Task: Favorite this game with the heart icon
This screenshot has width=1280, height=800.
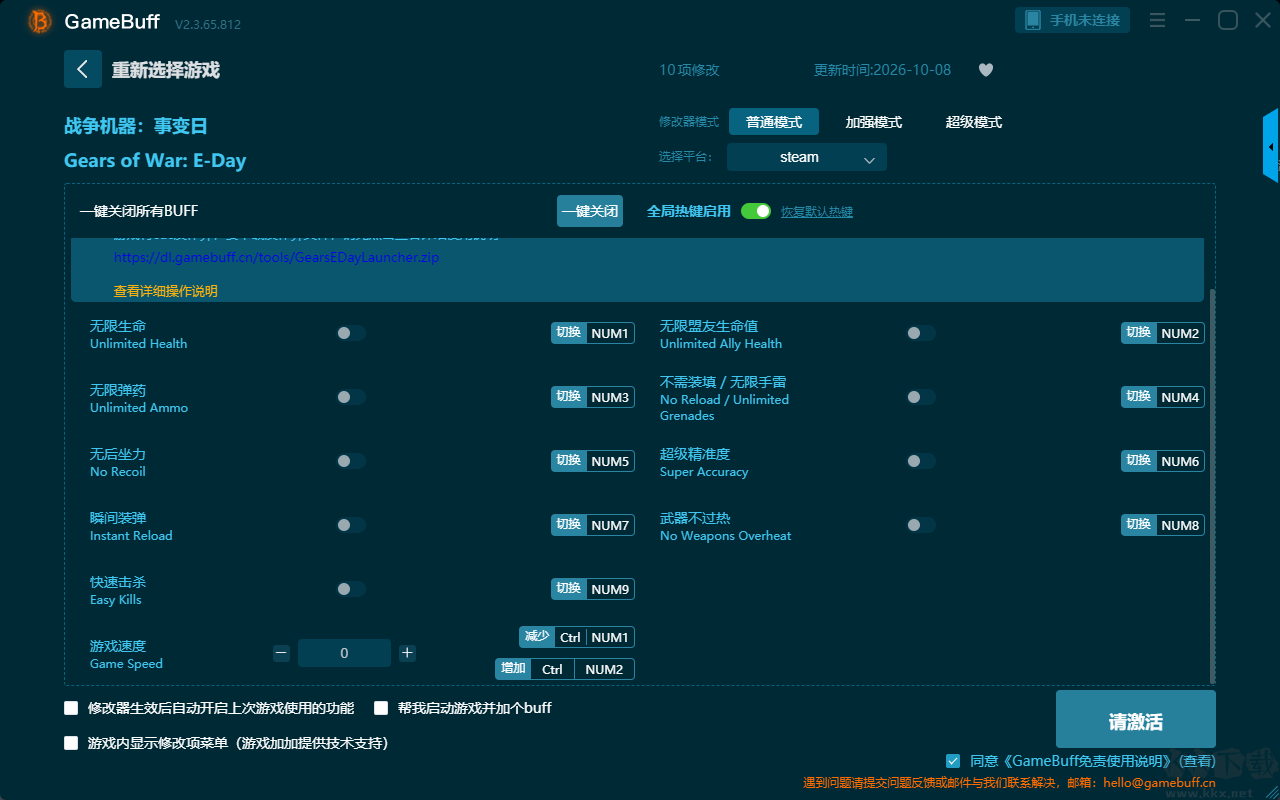Action: pyautogui.click(x=985, y=70)
